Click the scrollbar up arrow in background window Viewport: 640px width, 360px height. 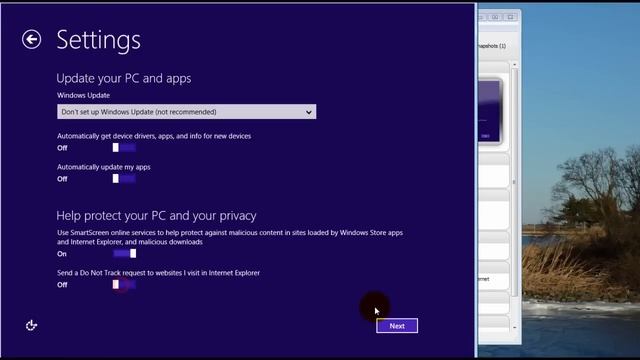pos(514,65)
